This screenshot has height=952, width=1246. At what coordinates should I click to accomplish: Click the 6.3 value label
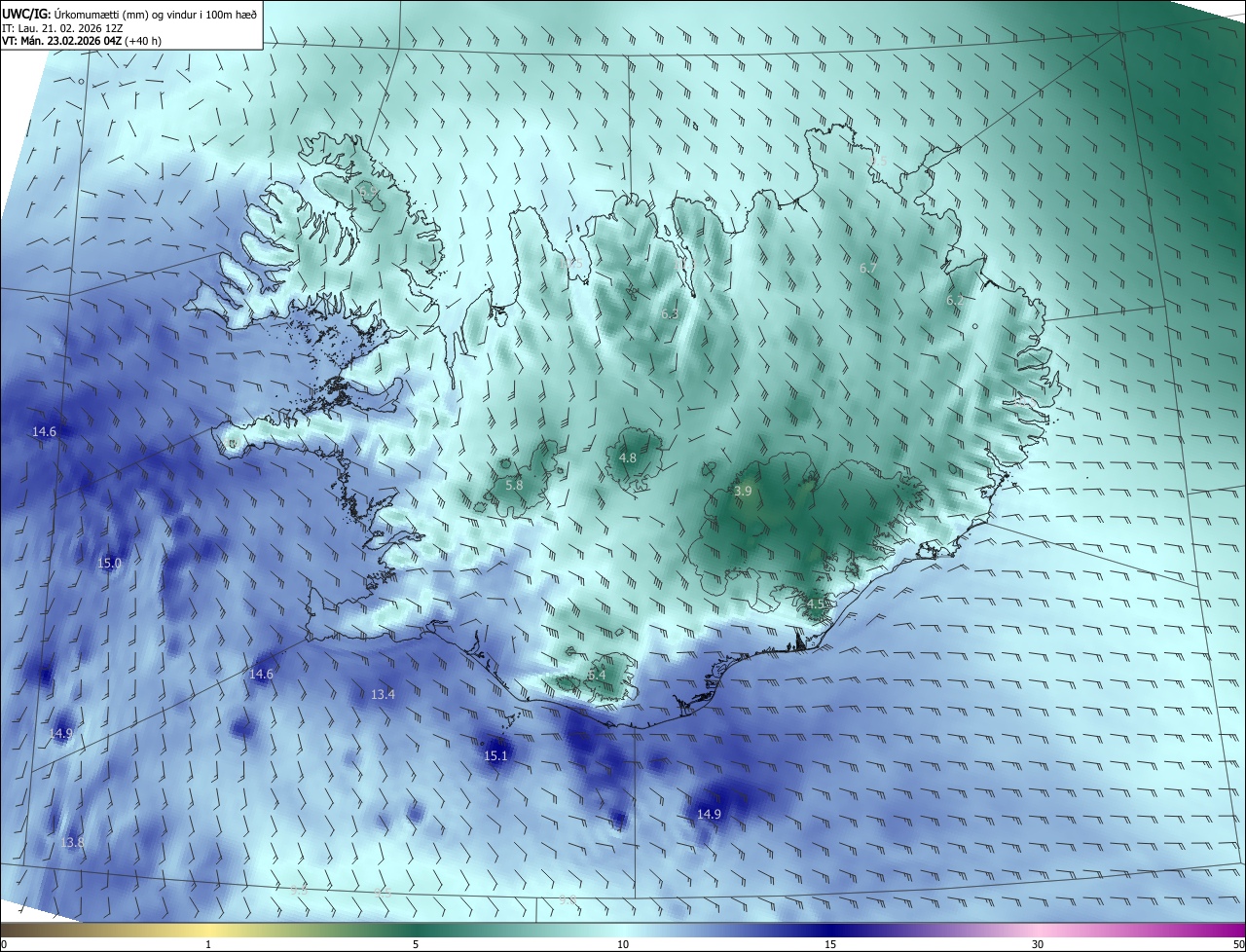[x=670, y=314]
